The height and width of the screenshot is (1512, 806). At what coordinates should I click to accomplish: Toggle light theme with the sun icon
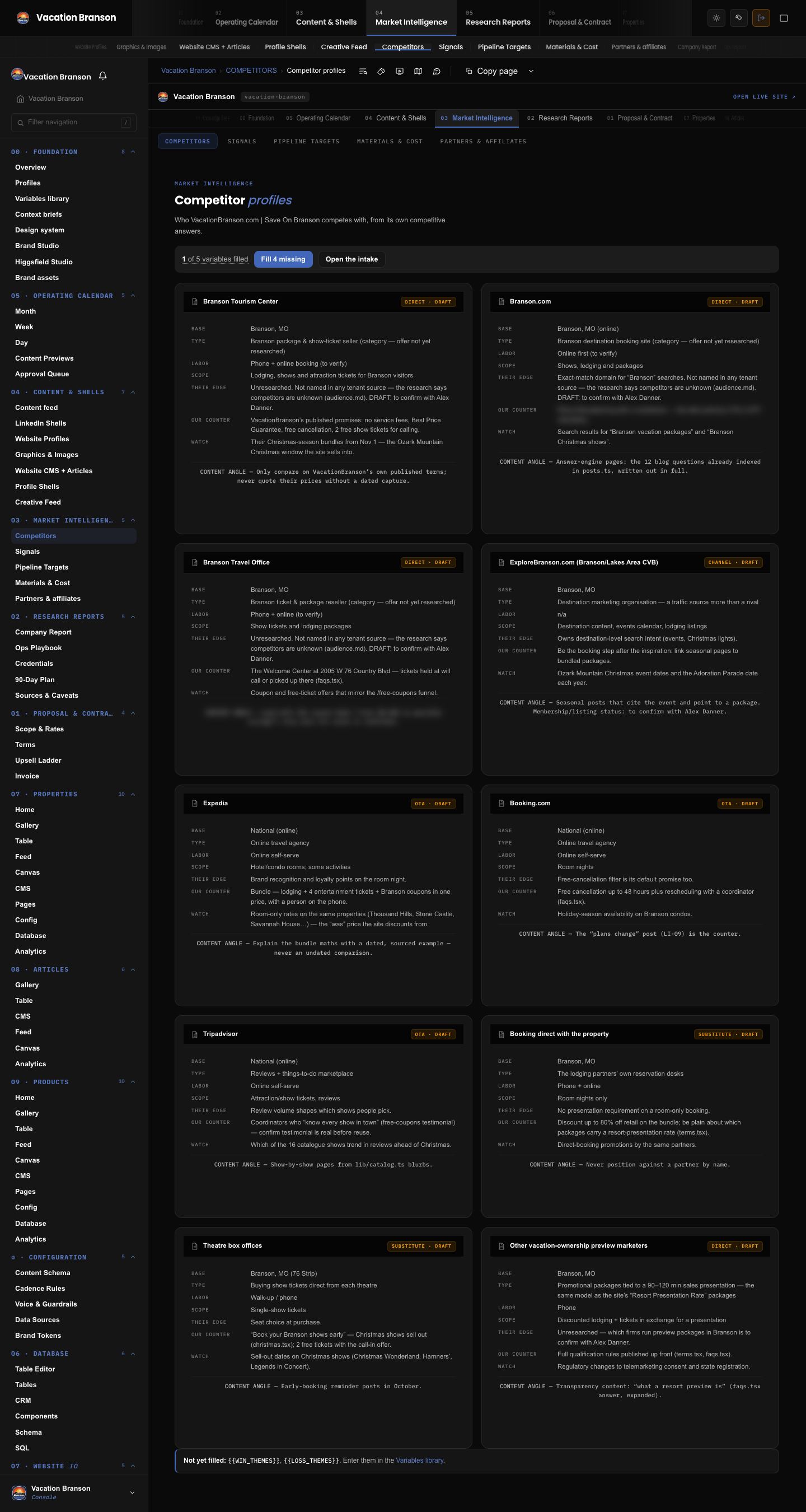716,17
